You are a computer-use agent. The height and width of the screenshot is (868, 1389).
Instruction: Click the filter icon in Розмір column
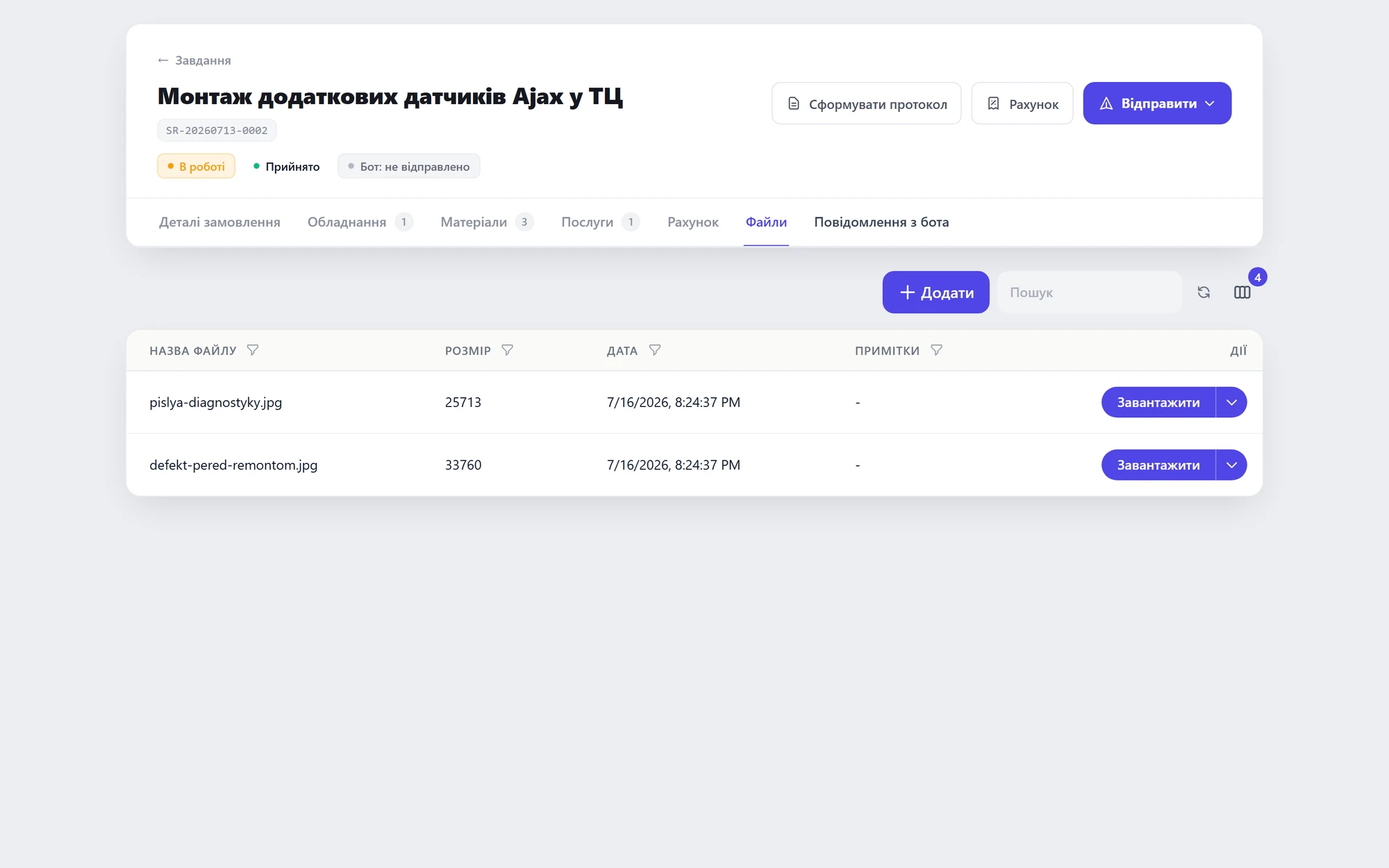click(x=508, y=350)
